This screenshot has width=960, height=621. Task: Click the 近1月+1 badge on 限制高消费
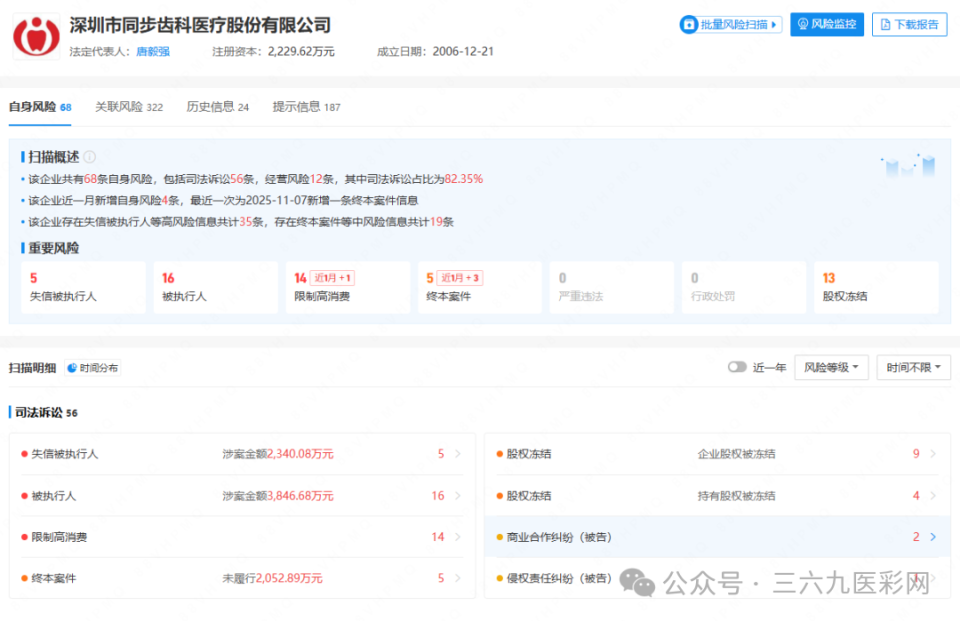332,278
